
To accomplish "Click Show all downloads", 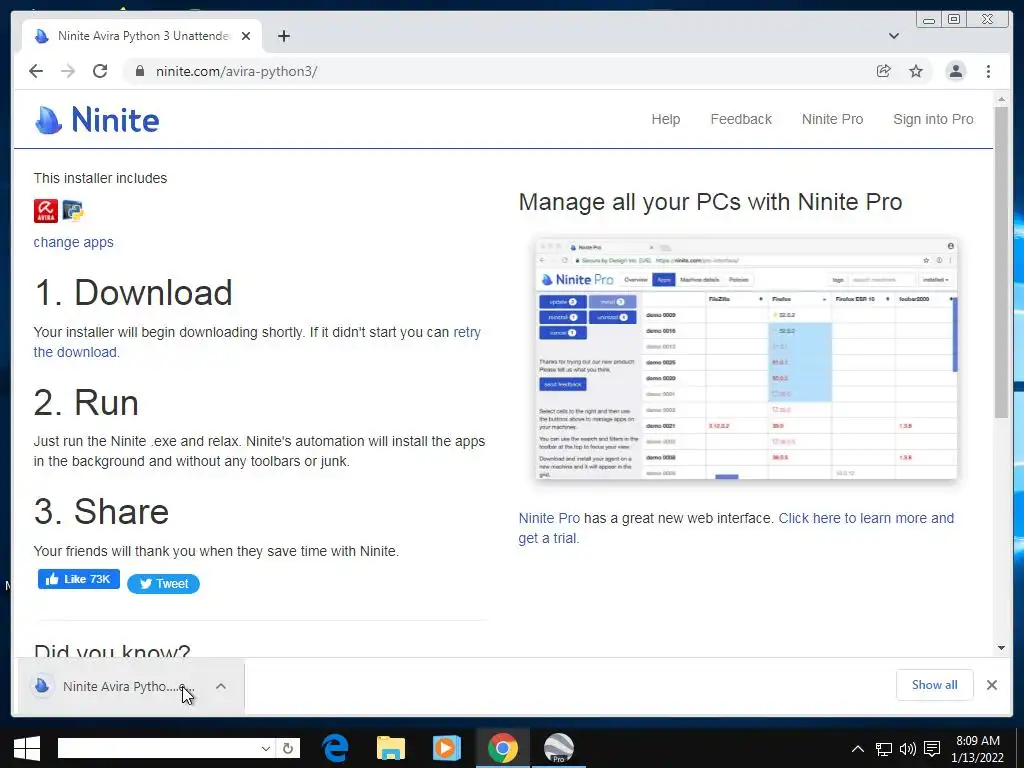I will point(935,685).
